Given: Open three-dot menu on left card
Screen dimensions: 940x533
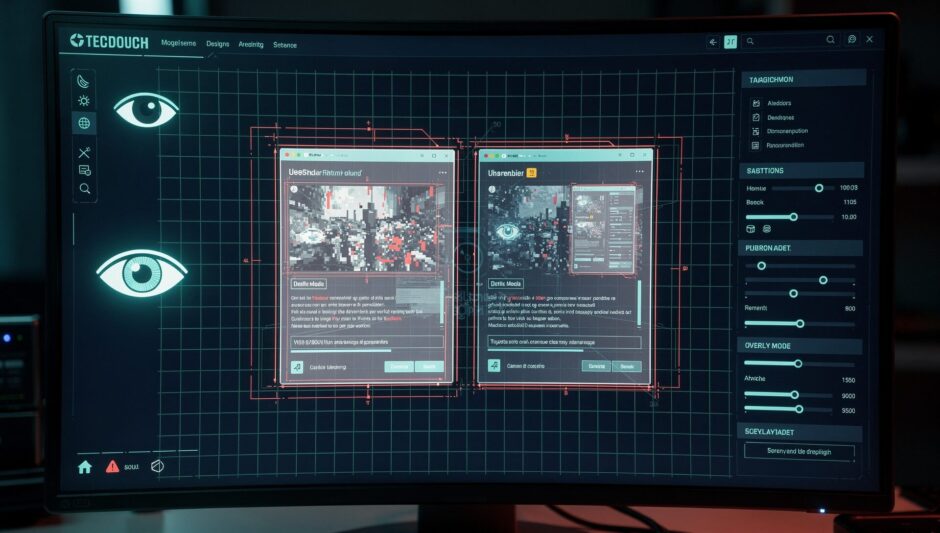Looking at the screenshot, I should tap(442, 173).
